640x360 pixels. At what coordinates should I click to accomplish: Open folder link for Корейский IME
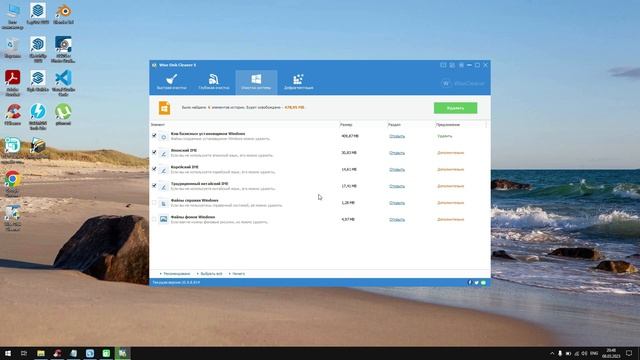click(x=397, y=169)
